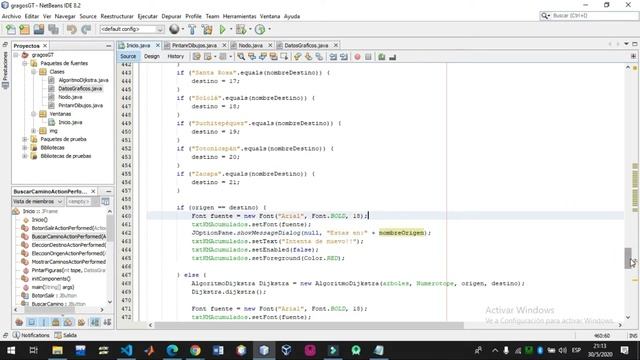Open the Debug Project dropdown arrow
This screenshot has width=640, height=360.
250,29
